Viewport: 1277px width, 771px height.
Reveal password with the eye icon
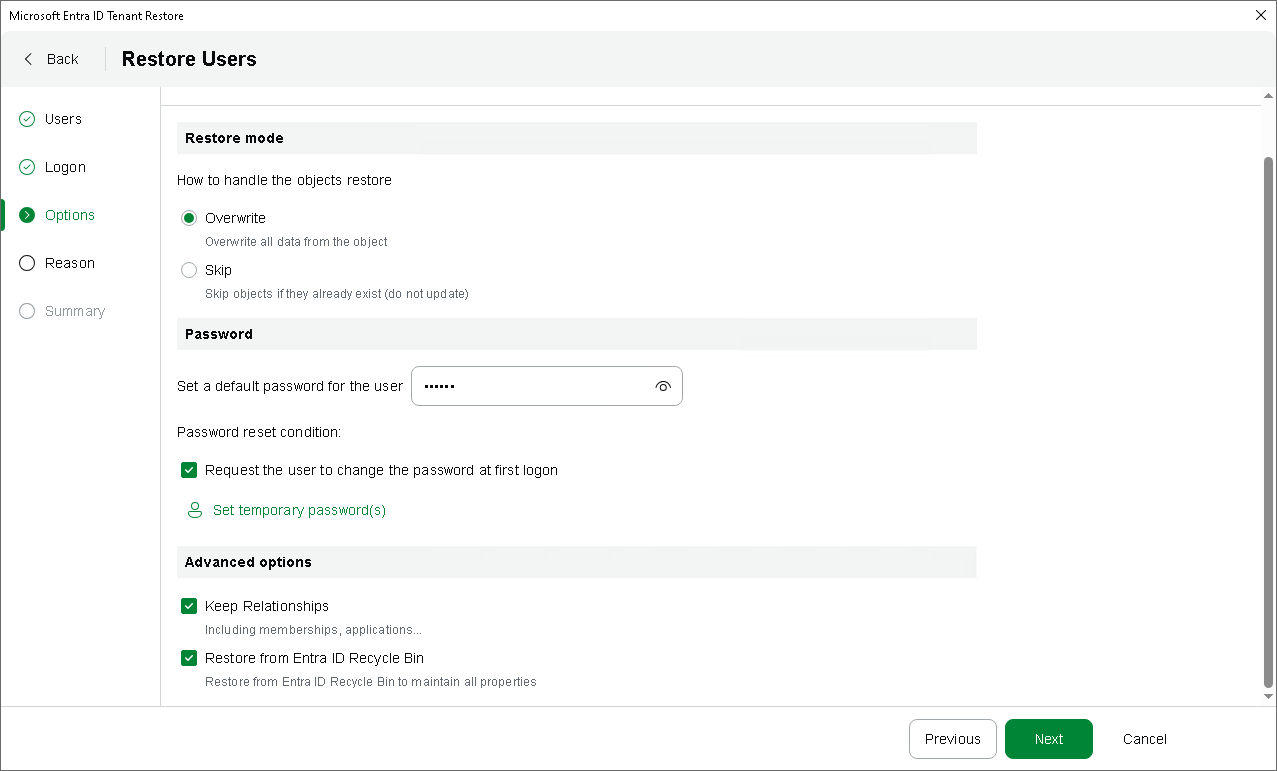pyautogui.click(x=662, y=386)
